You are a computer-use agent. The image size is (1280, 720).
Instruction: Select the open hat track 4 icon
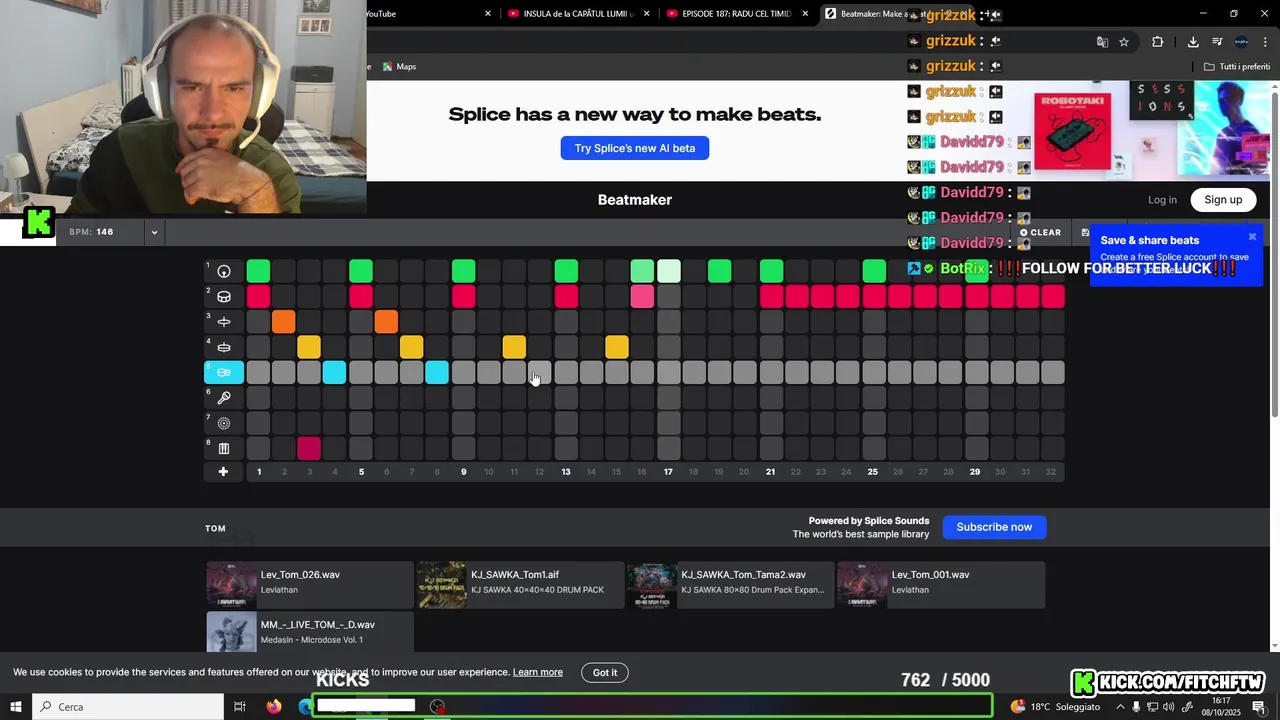click(224, 347)
